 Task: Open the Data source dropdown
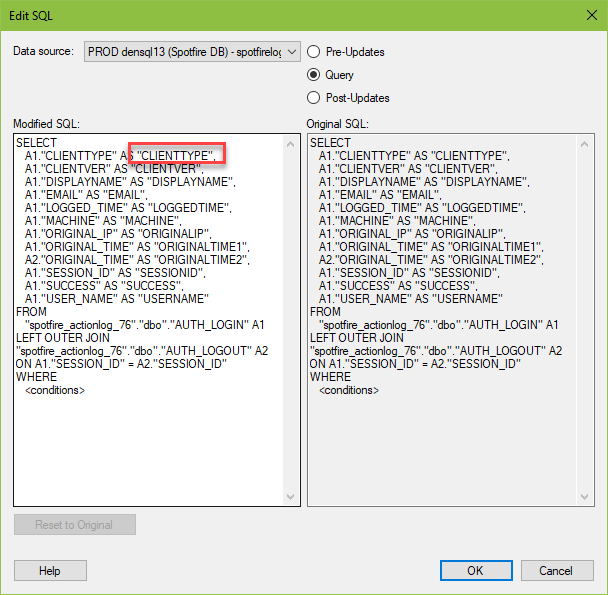pos(192,52)
